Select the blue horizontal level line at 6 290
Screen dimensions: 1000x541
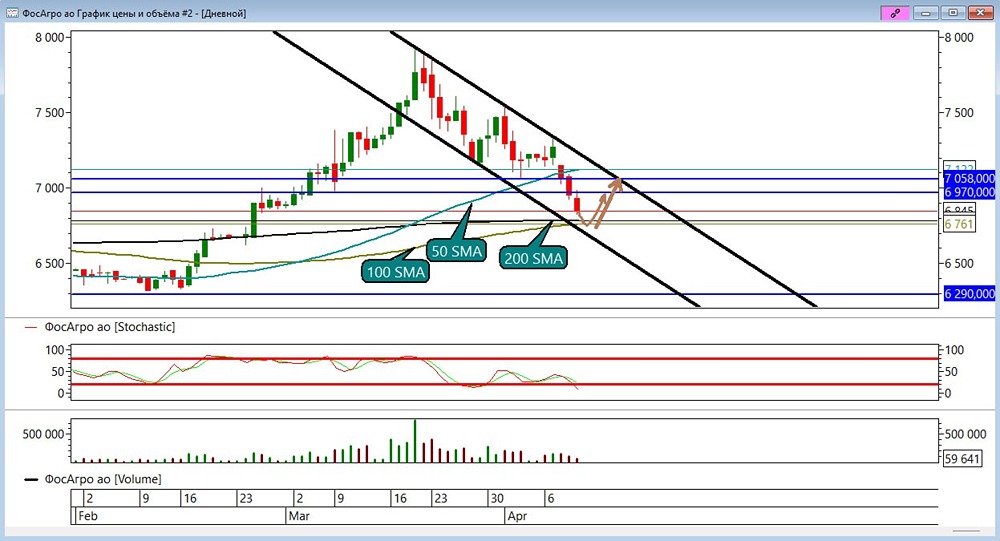tap(504, 294)
